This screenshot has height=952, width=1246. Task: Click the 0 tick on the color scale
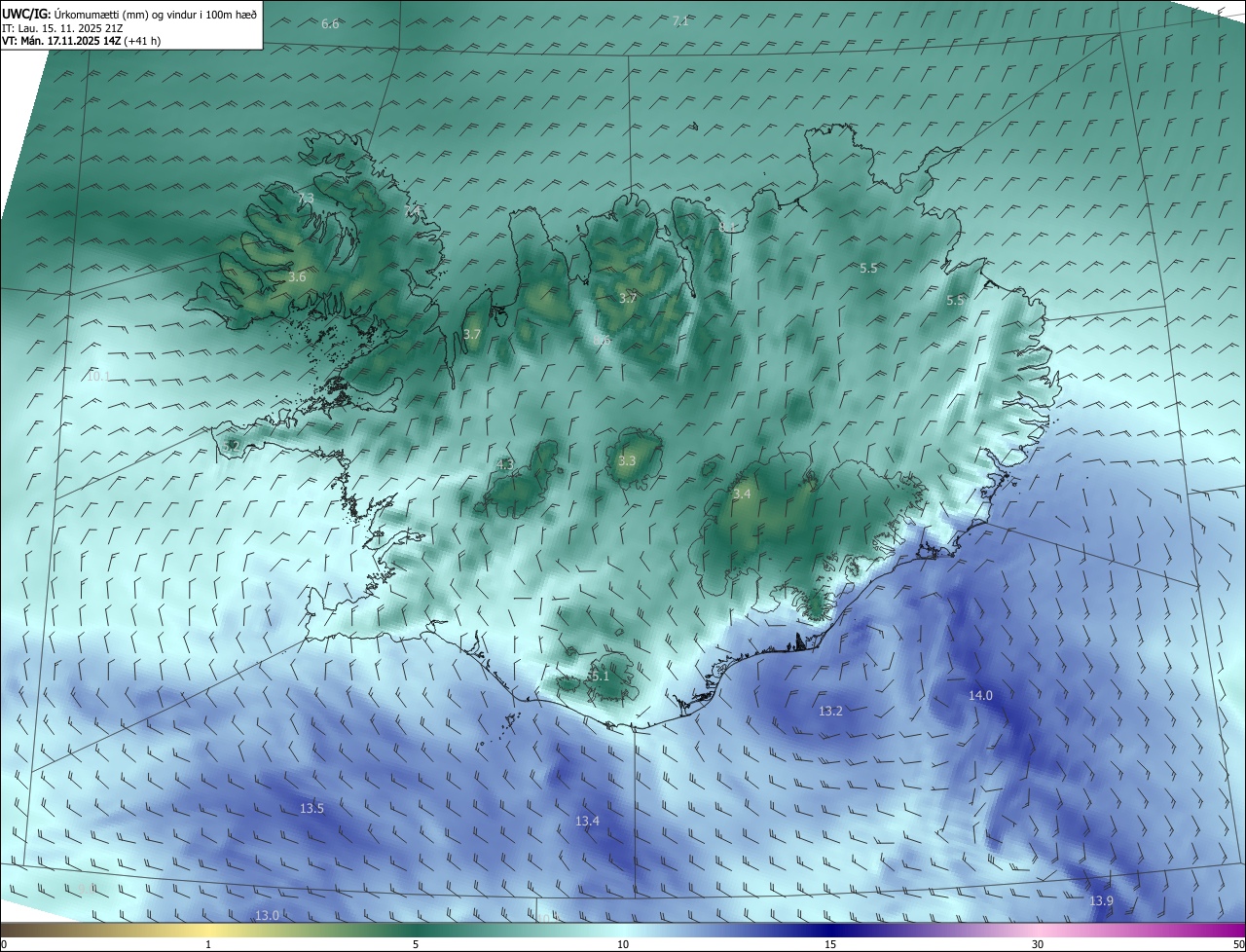(x=4, y=945)
